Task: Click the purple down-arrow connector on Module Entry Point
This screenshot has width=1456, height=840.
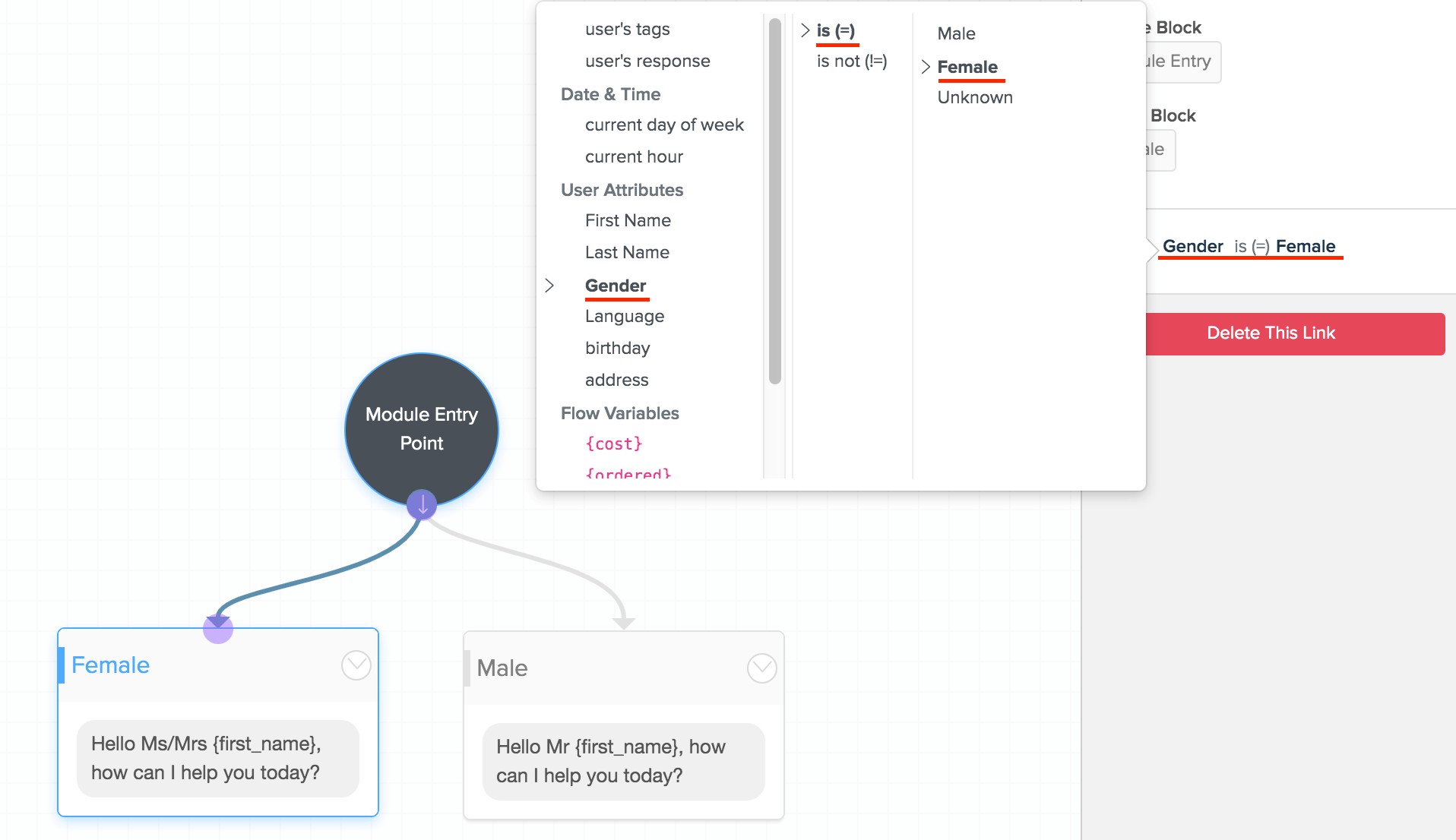Action: click(x=422, y=504)
